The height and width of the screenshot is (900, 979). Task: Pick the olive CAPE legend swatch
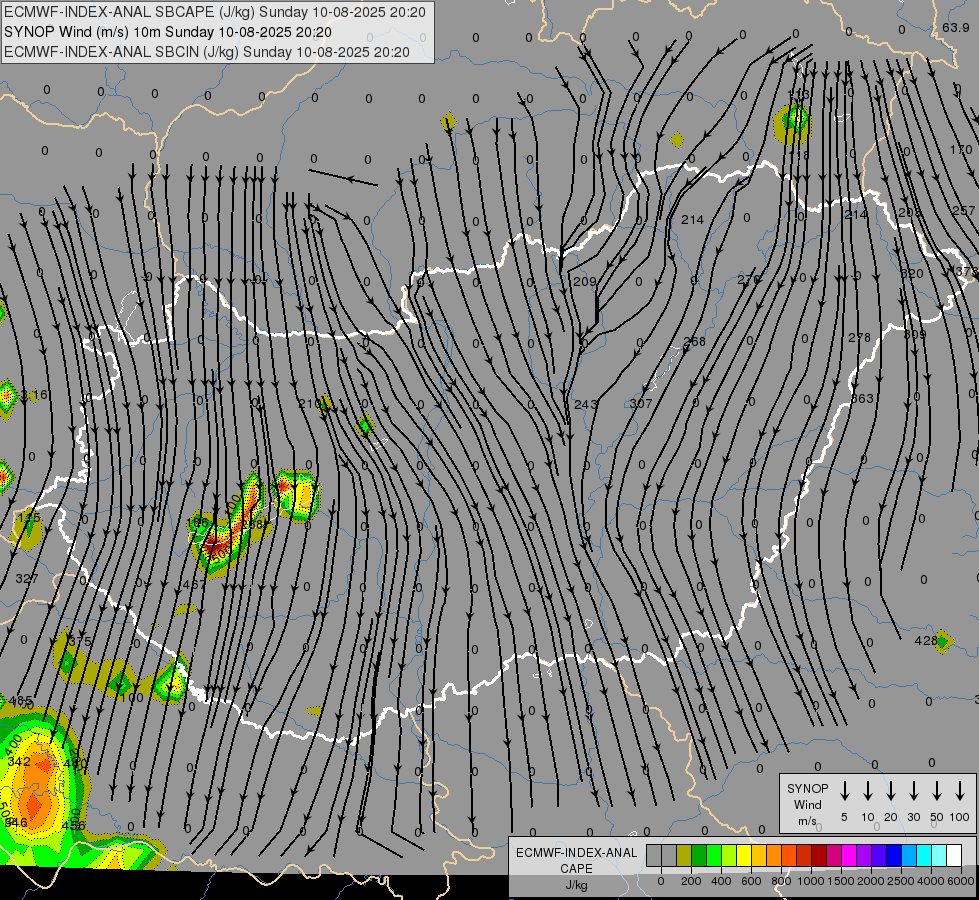684,856
